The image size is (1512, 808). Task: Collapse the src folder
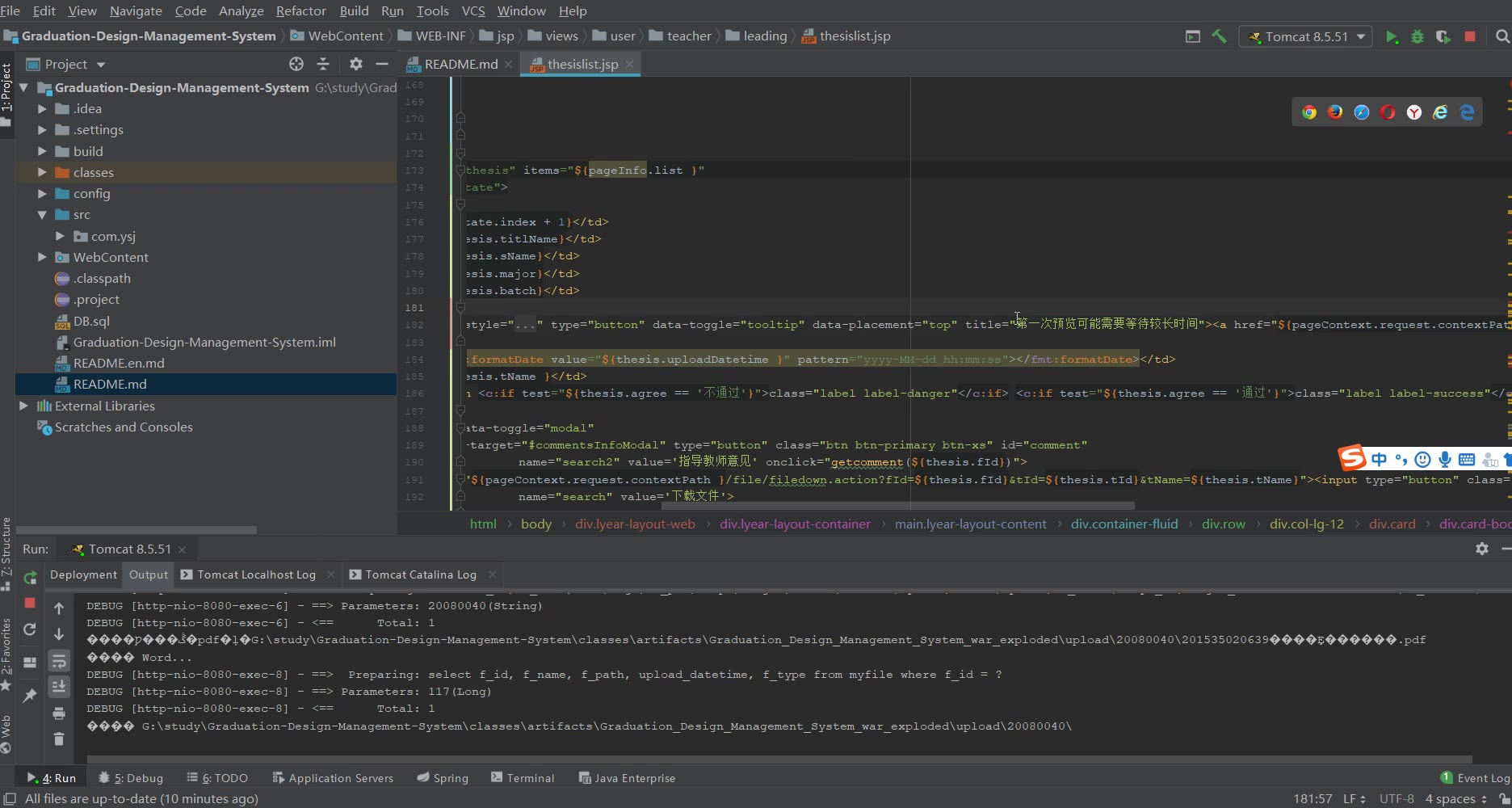pos(42,214)
